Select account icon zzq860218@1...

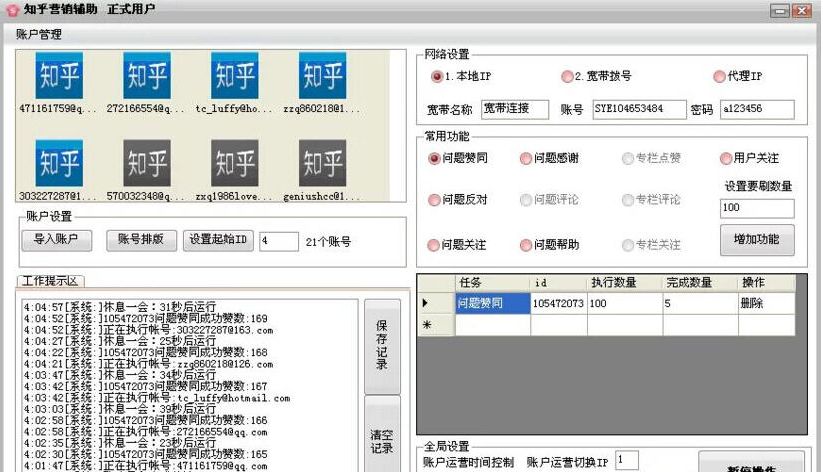322,76
